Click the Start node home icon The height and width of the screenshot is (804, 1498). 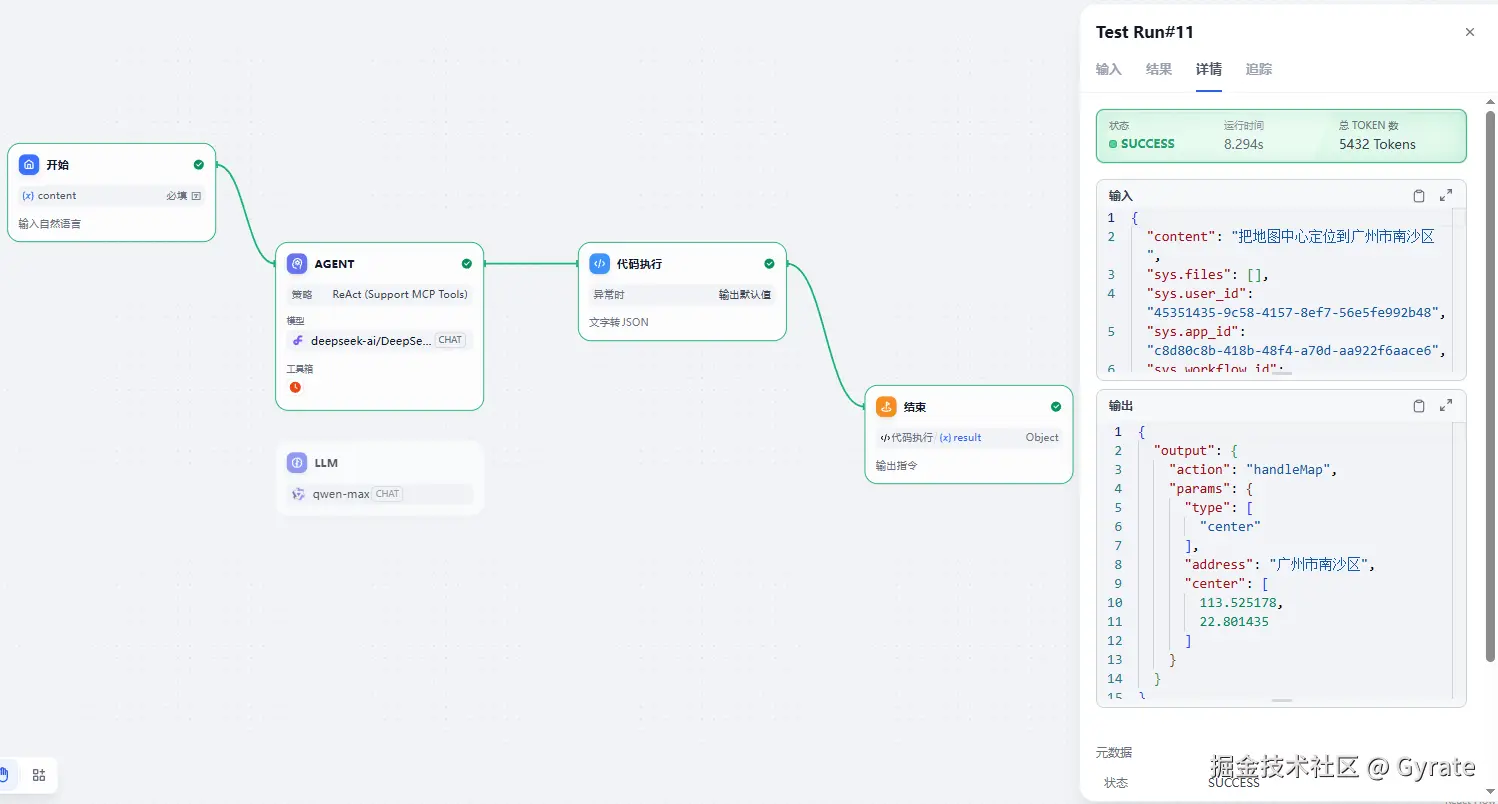[29, 165]
